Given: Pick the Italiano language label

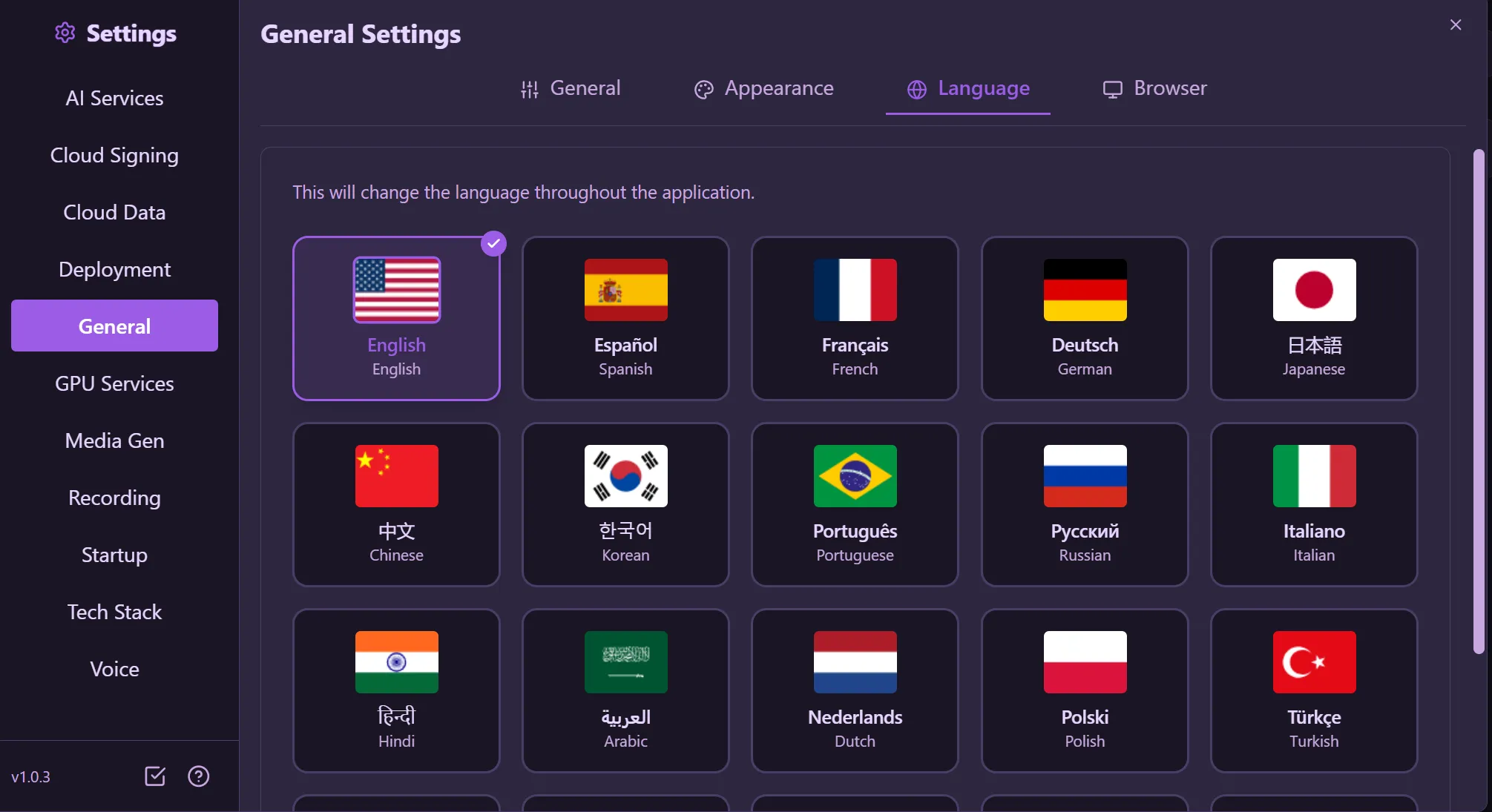Looking at the screenshot, I should tap(1315, 531).
